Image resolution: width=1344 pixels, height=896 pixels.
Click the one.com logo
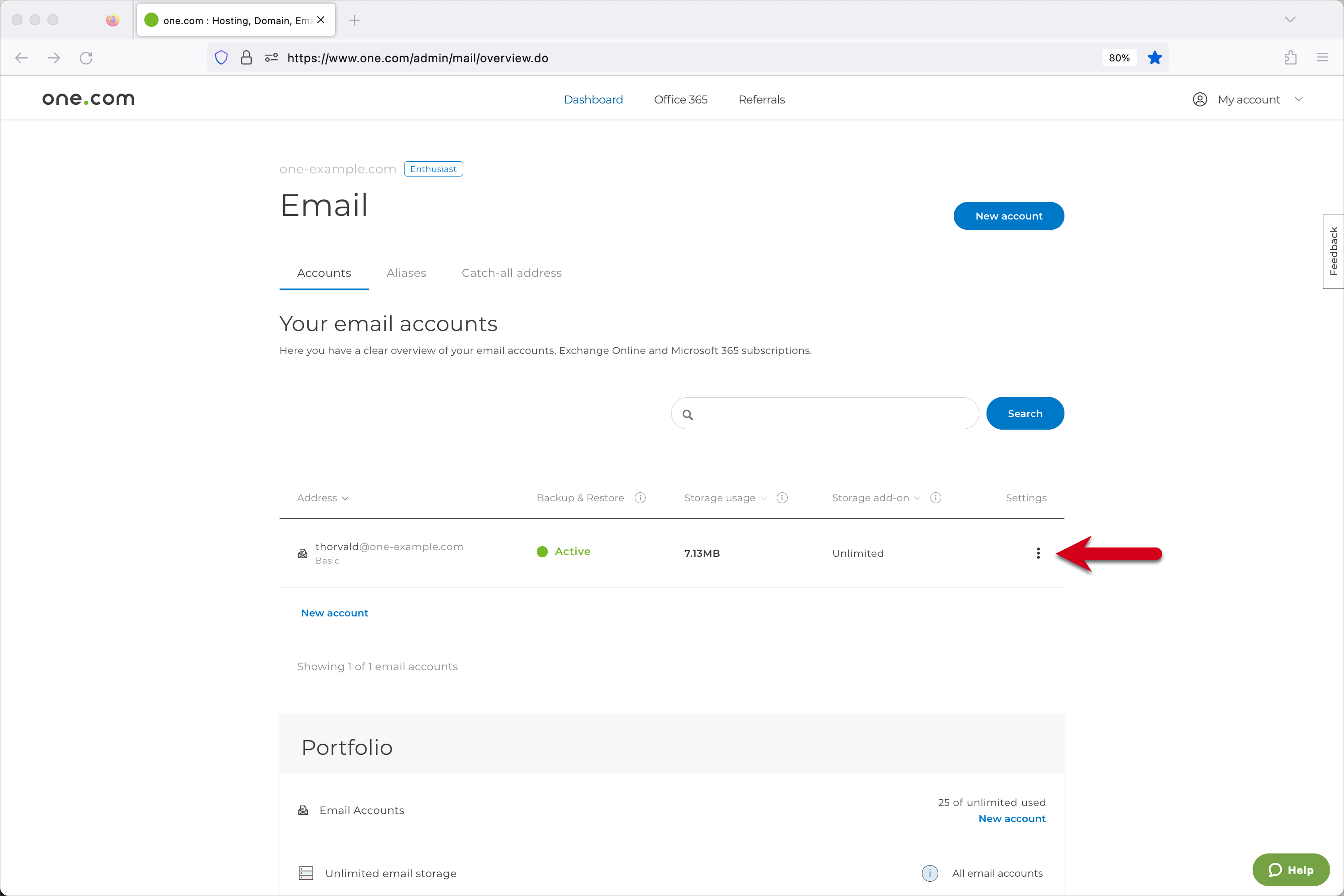pyautogui.click(x=88, y=99)
